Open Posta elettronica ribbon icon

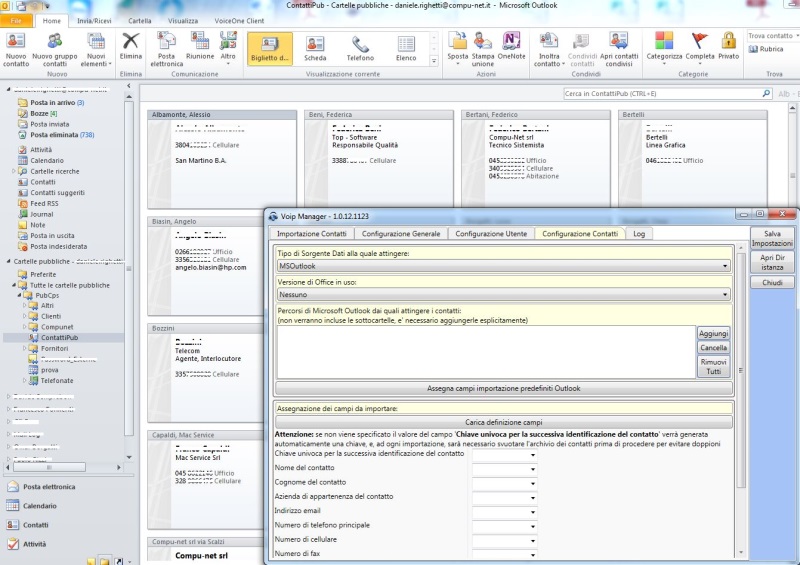(167, 42)
